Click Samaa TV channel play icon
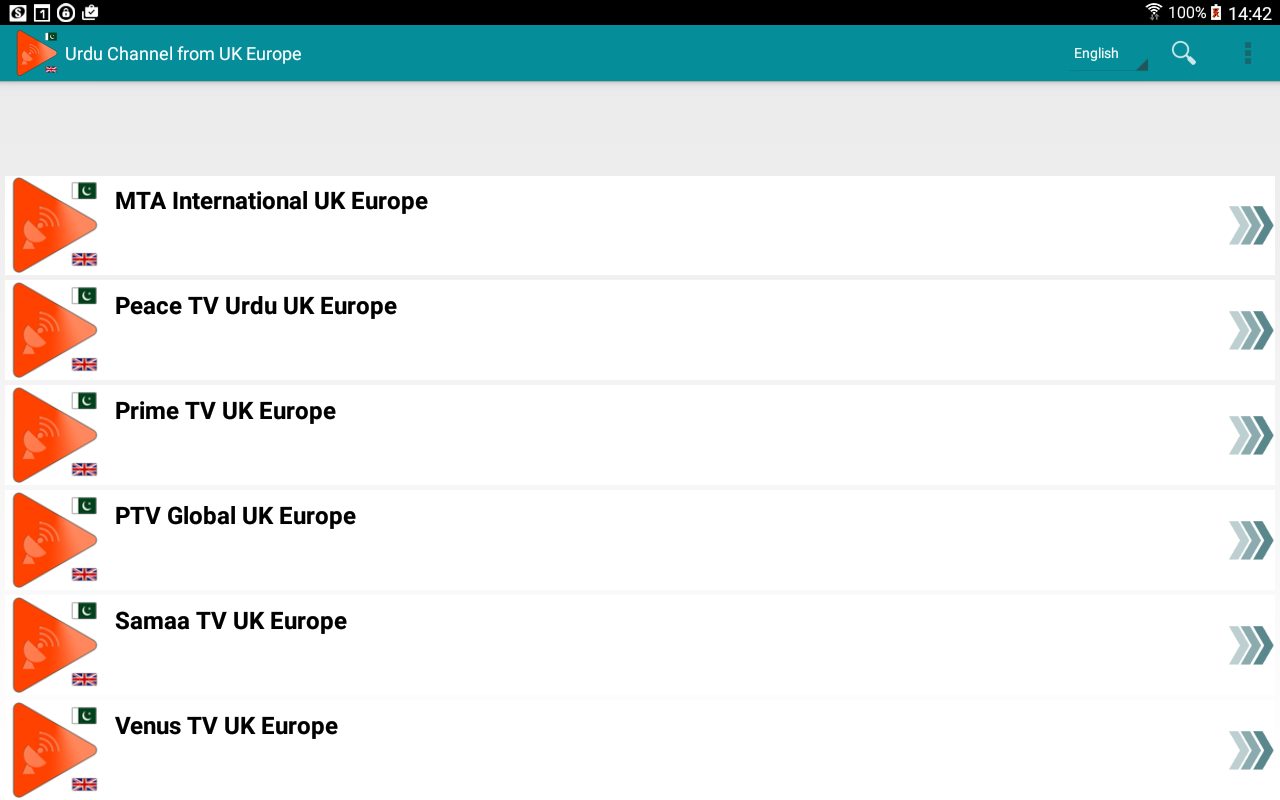Image resolution: width=1280 pixels, height=800 pixels. tap(55, 645)
